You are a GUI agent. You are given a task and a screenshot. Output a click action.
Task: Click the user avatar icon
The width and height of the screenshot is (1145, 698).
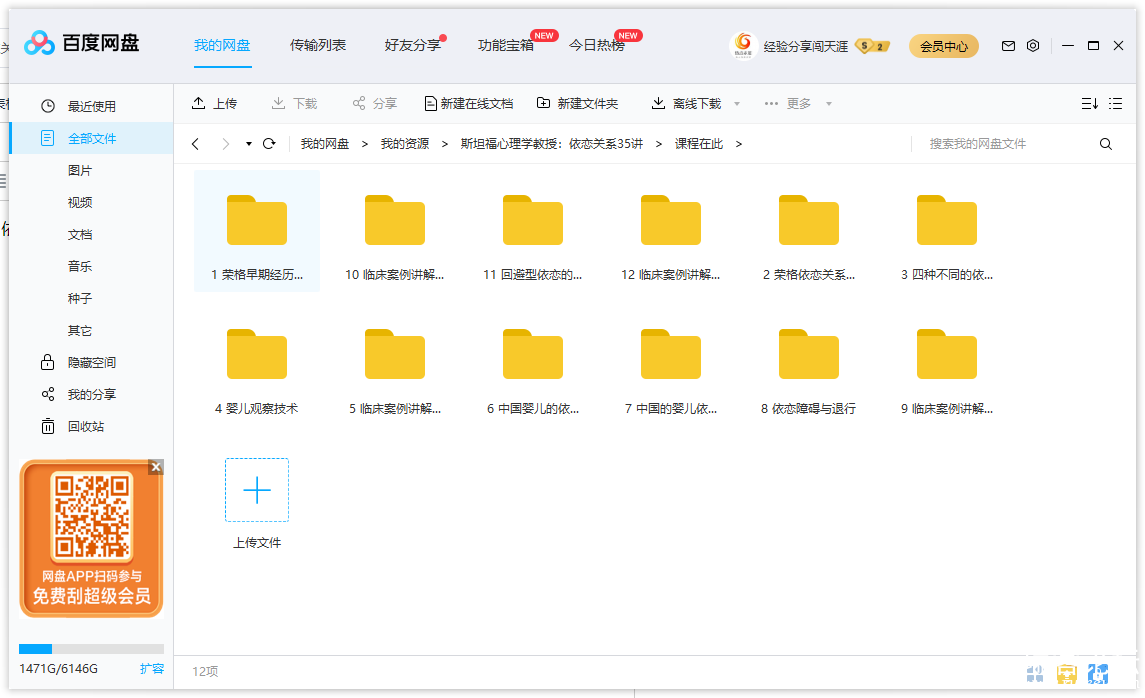point(743,45)
